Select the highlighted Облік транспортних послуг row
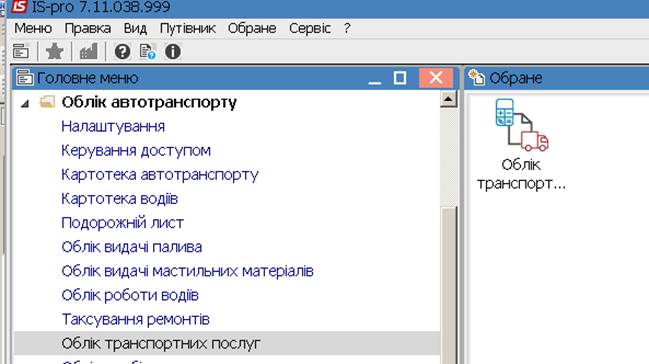Viewport: 649px width, 364px height. pyautogui.click(x=227, y=343)
